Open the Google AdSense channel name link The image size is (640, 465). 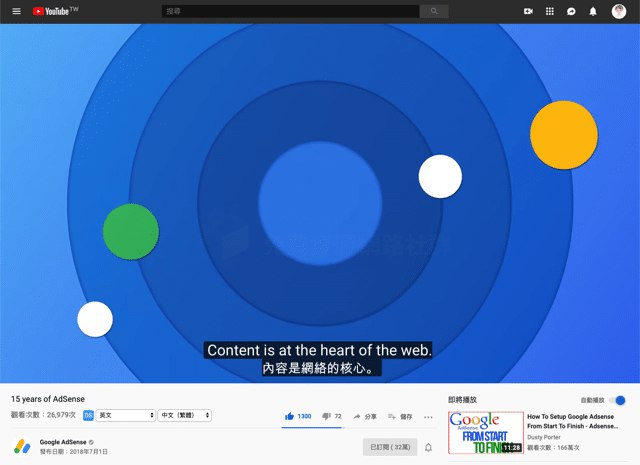point(63,442)
